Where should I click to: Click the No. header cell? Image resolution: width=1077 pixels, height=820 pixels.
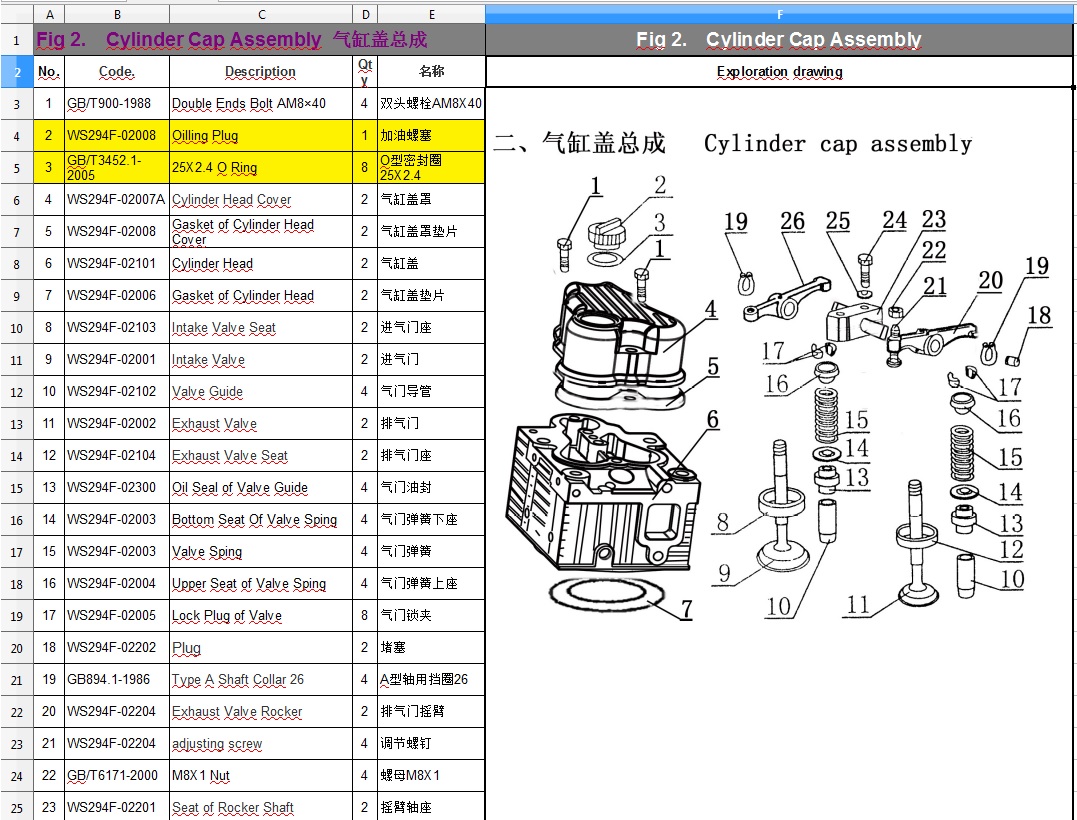tap(49, 71)
